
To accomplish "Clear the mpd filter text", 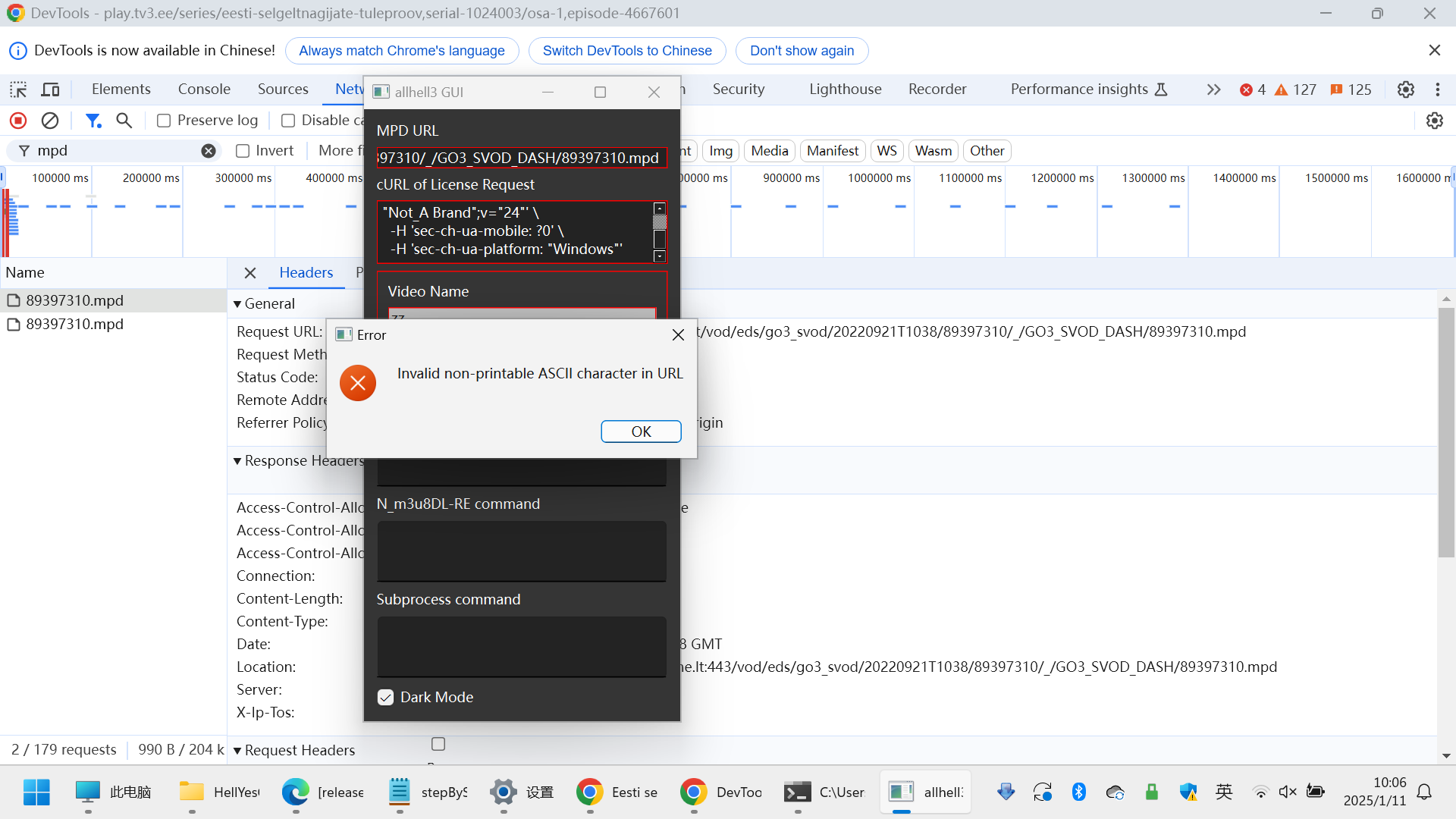I will pos(209,151).
